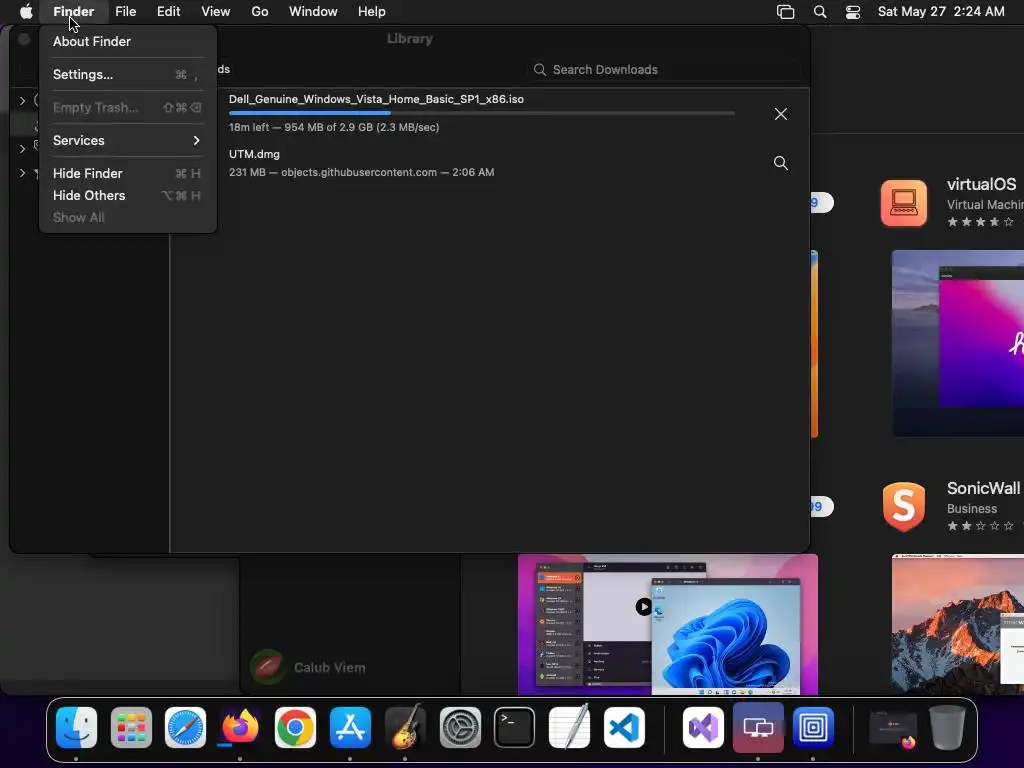Open the Window menu
Image resolution: width=1024 pixels, height=768 pixels.
[x=313, y=12]
